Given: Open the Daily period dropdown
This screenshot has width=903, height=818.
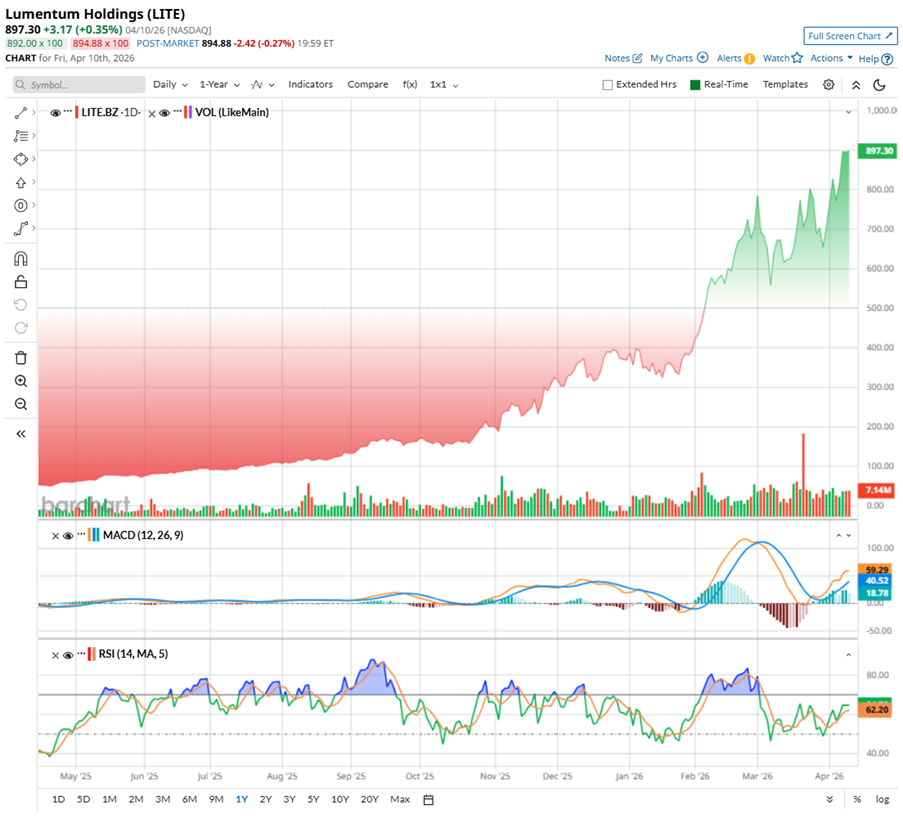Looking at the screenshot, I should tap(170, 85).
